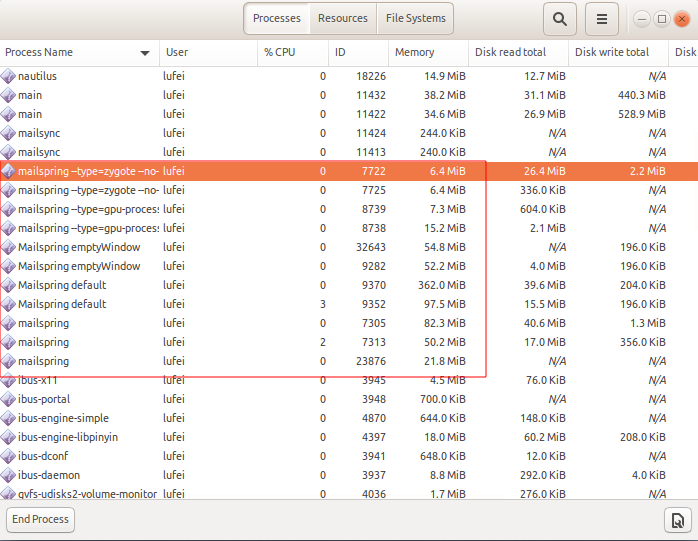Select the ibus-x11 process name

point(38,380)
